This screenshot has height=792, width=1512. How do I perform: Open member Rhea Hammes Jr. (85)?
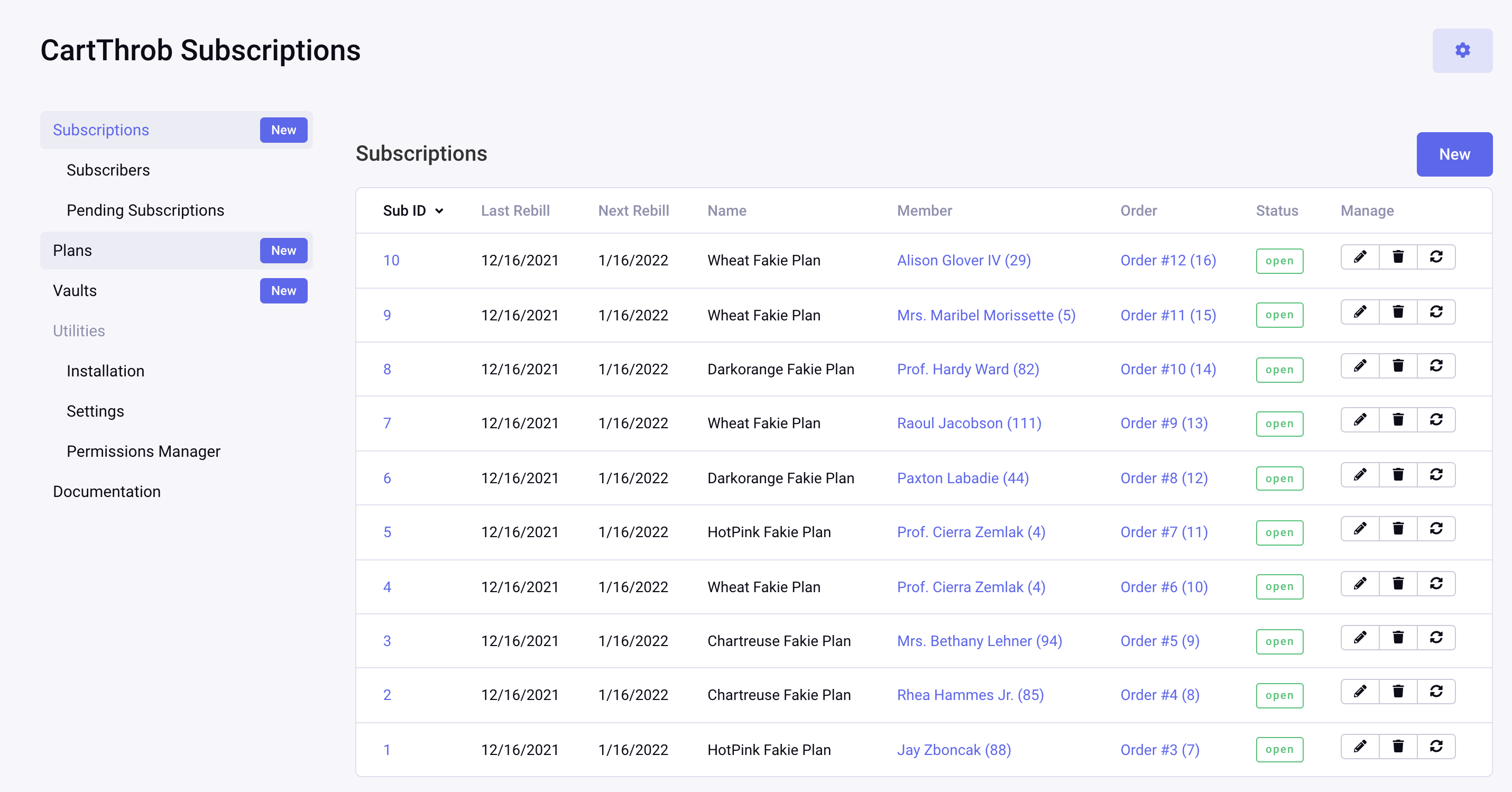point(970,695)
